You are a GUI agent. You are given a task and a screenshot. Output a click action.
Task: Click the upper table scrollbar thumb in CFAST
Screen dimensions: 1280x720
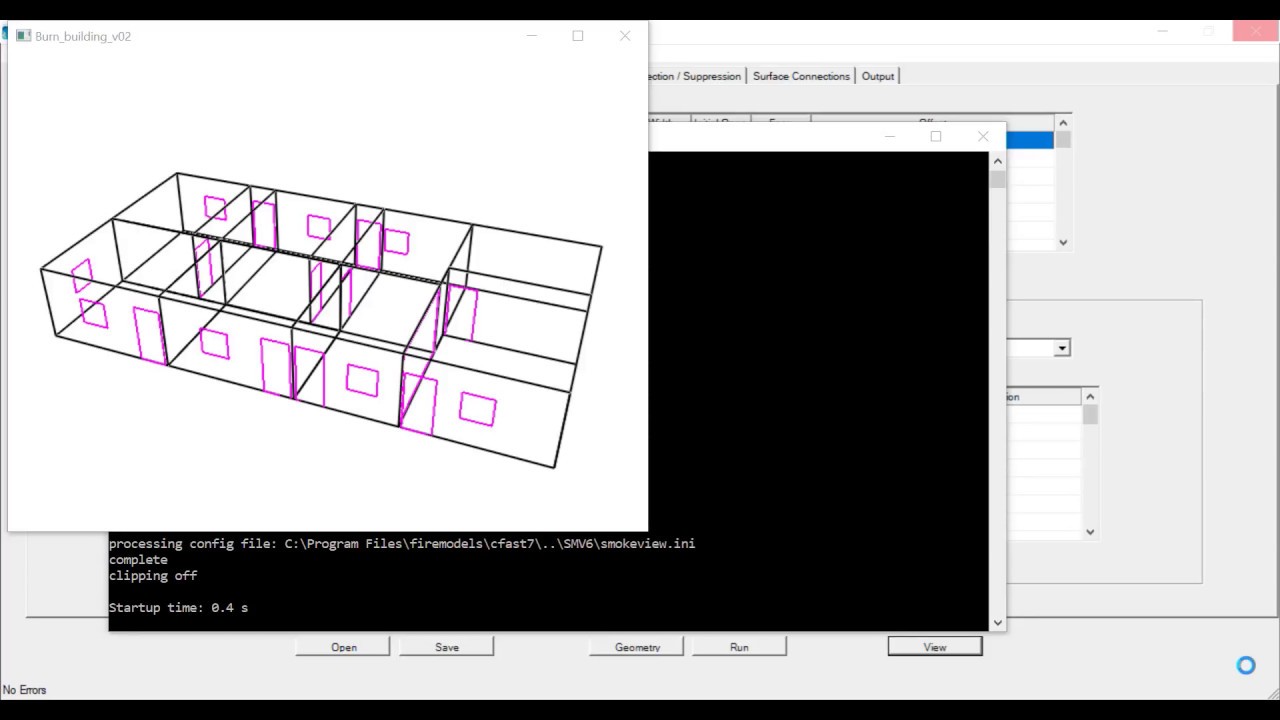point(1063,140)
